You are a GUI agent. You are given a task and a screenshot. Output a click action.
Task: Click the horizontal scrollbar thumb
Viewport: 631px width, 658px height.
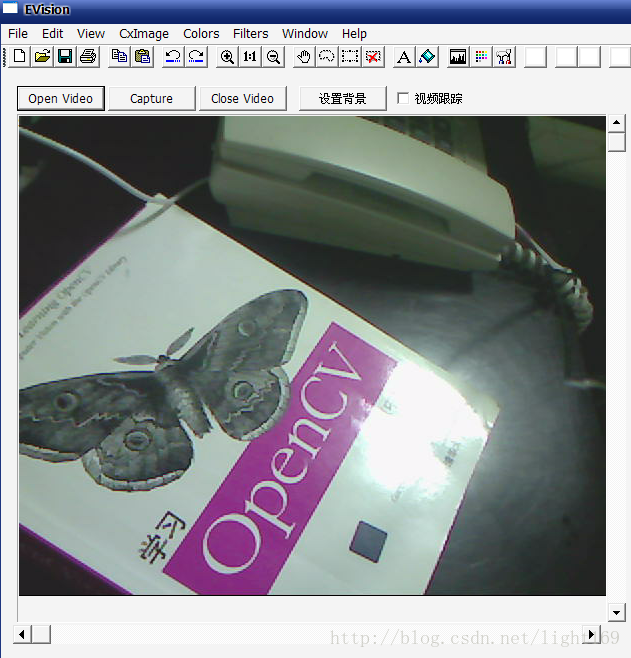coord(41,634)
